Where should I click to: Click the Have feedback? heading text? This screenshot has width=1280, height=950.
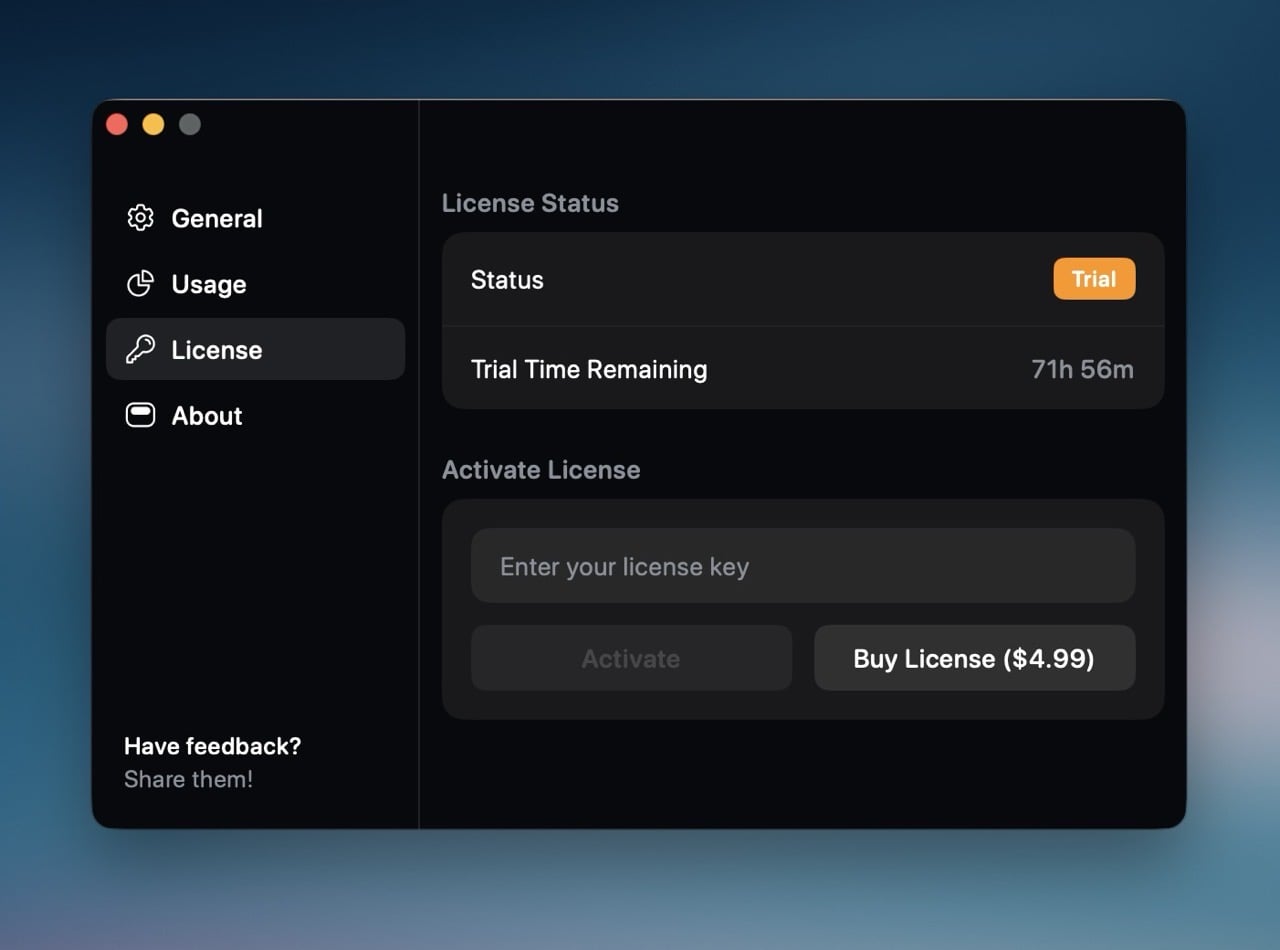[x=212, y=746]
